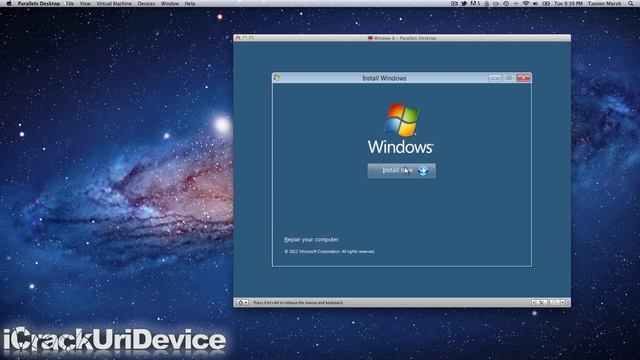
Task: Open the Virtual Machine menu
Action: tap(114, 3)
